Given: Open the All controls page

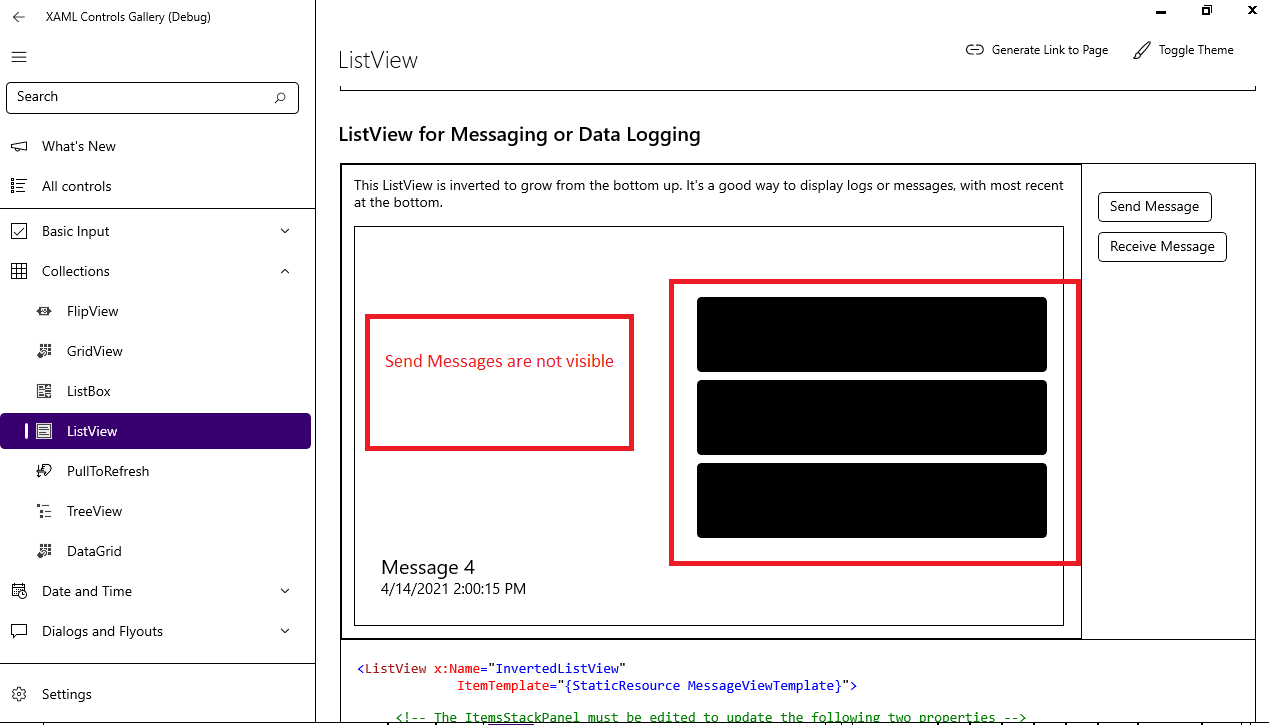Looking at the screenshot, I should coord(156,186).
